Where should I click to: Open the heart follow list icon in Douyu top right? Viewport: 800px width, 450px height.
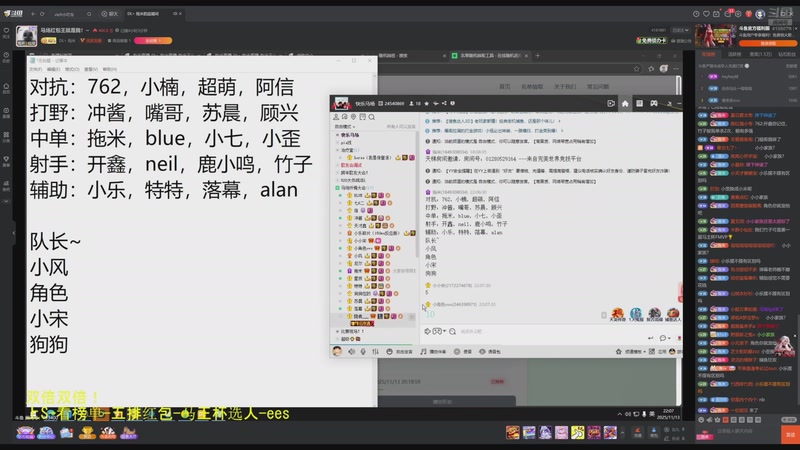tap(707, 14)
